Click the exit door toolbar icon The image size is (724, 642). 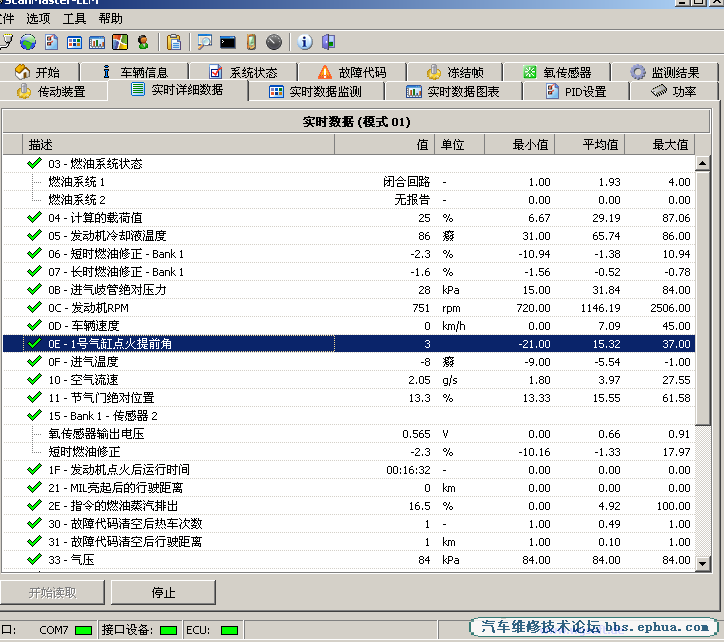click(328, 42)
